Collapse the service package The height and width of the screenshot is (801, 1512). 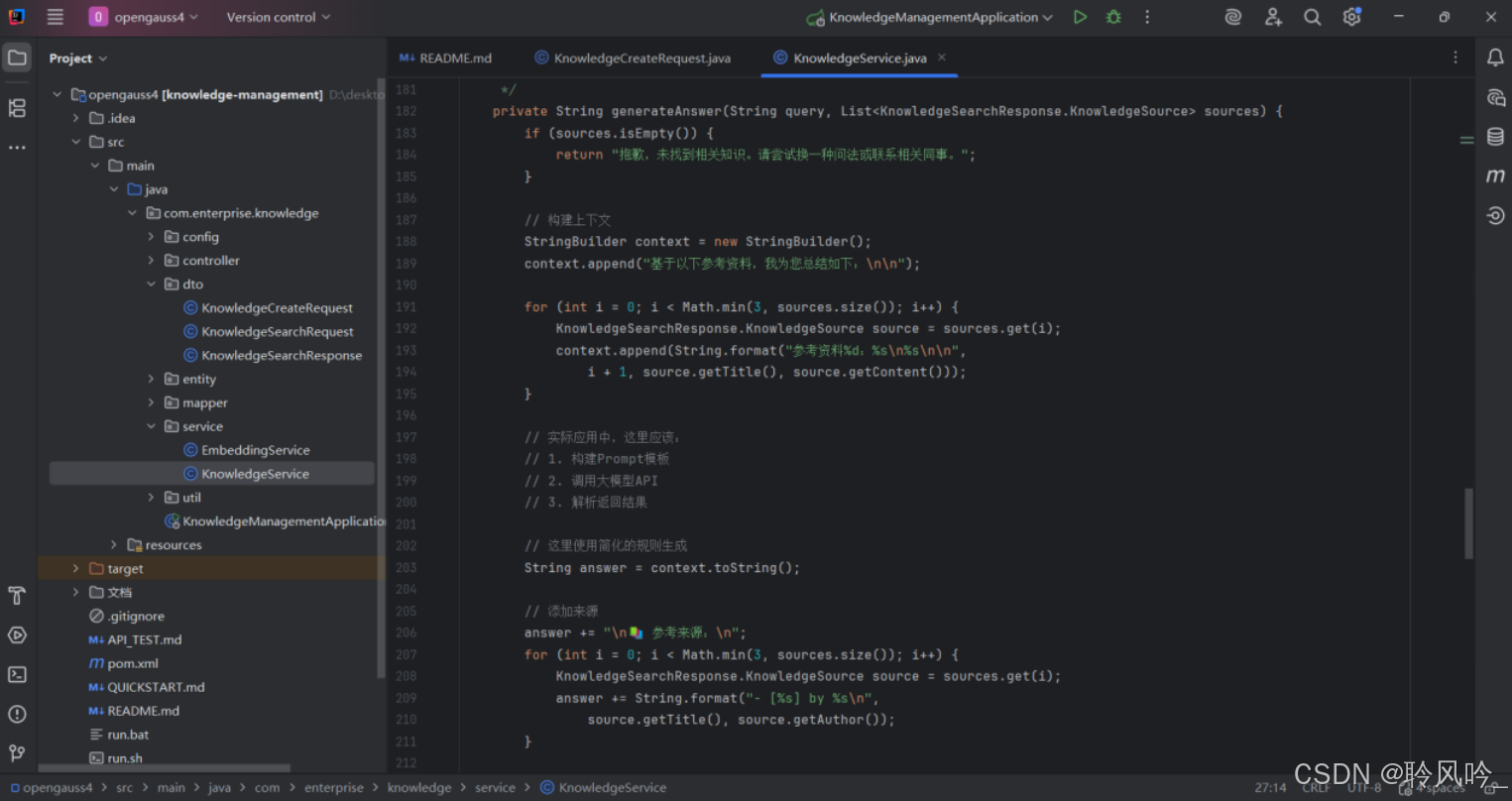tap(152, 426)
